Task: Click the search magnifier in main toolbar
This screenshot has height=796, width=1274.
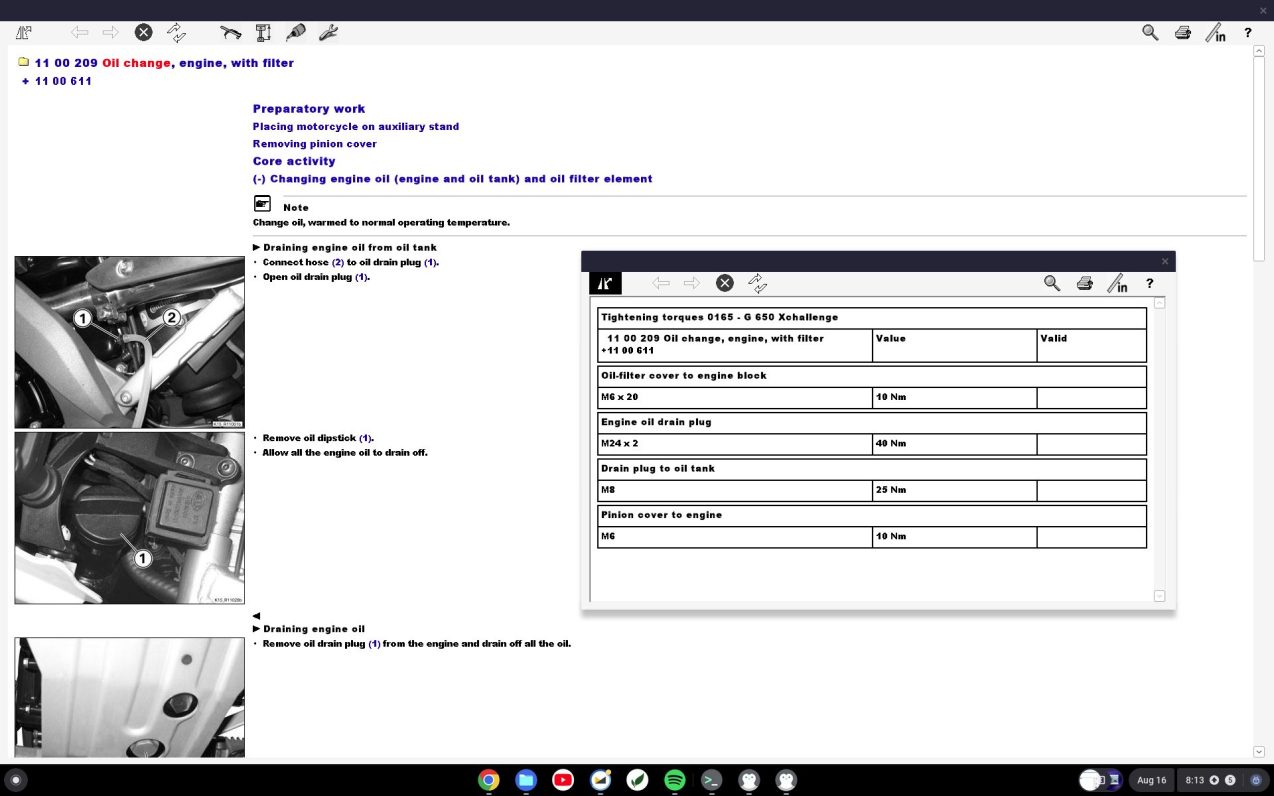Action: click(1150, 32)
